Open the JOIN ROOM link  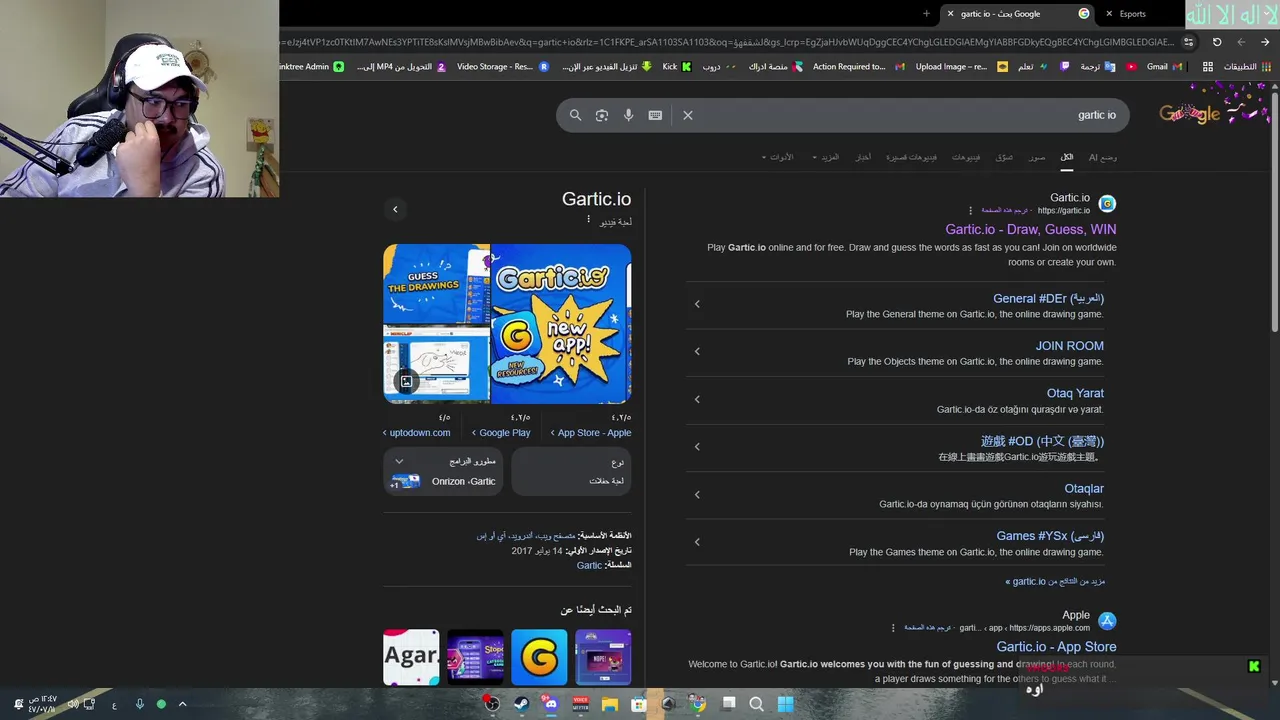coord(1069,346)
